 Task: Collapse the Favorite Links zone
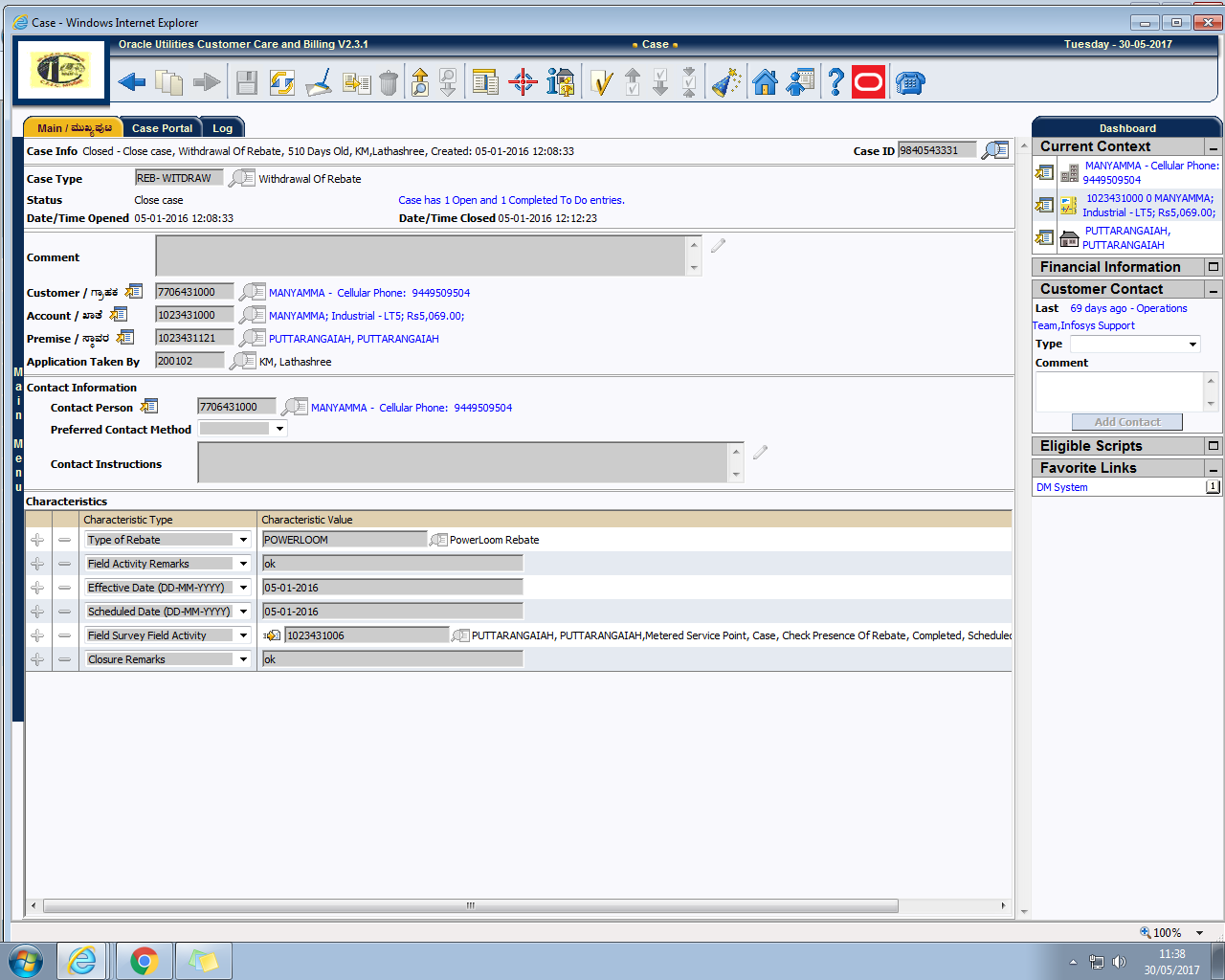(x=1214, y=469)
